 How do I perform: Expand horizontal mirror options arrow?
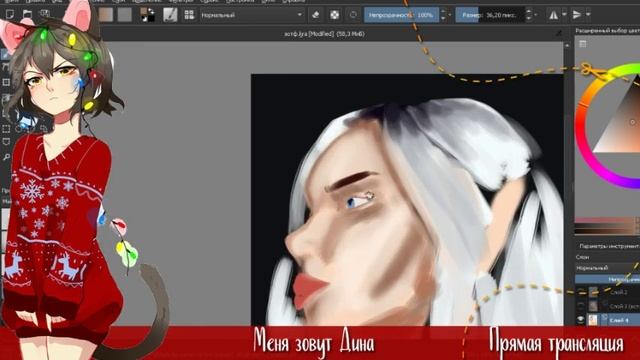564,15
